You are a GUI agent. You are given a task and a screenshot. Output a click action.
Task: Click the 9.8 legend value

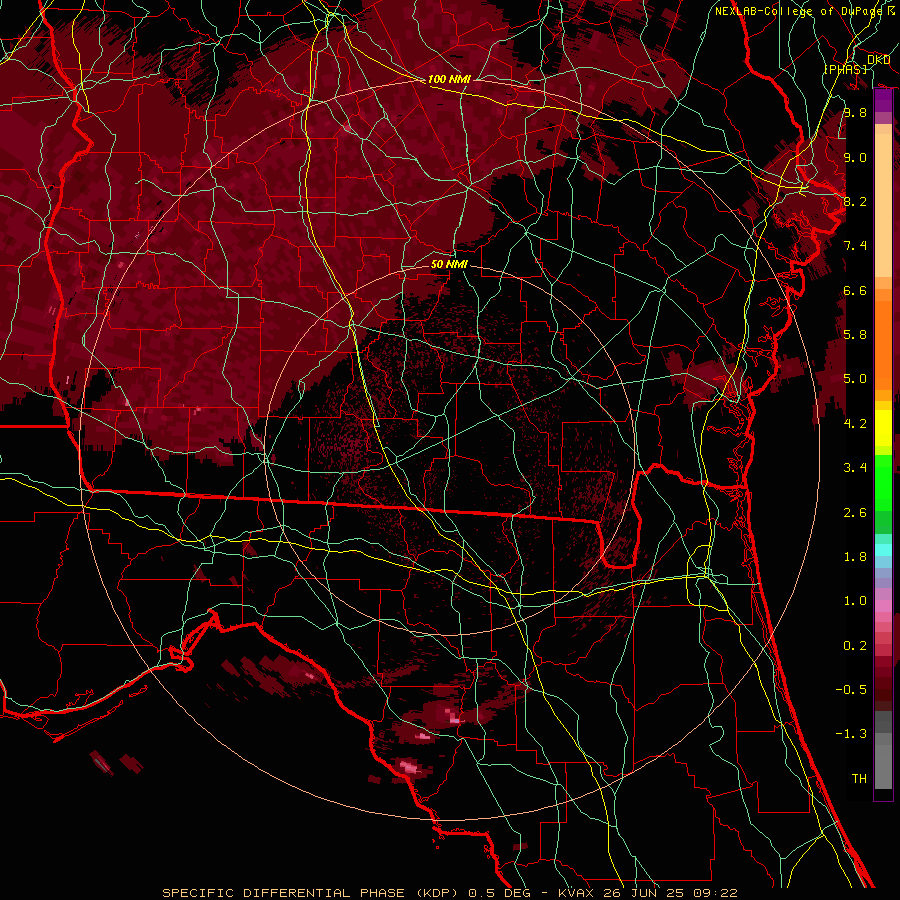[855, 112]
